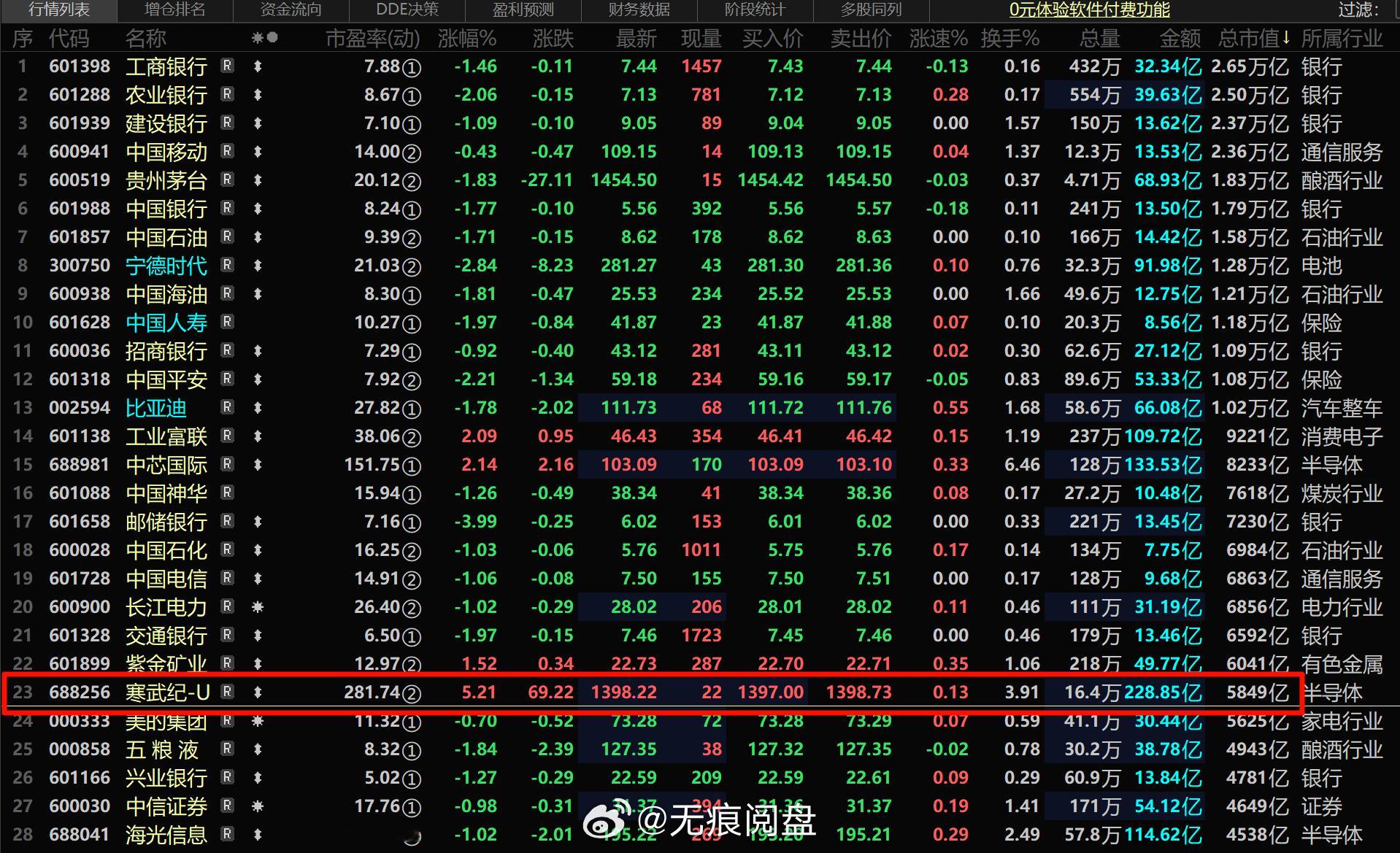Open the 行情列表 tab
The width and height of the screenshot is (1400, 853).
pos(59,9)
